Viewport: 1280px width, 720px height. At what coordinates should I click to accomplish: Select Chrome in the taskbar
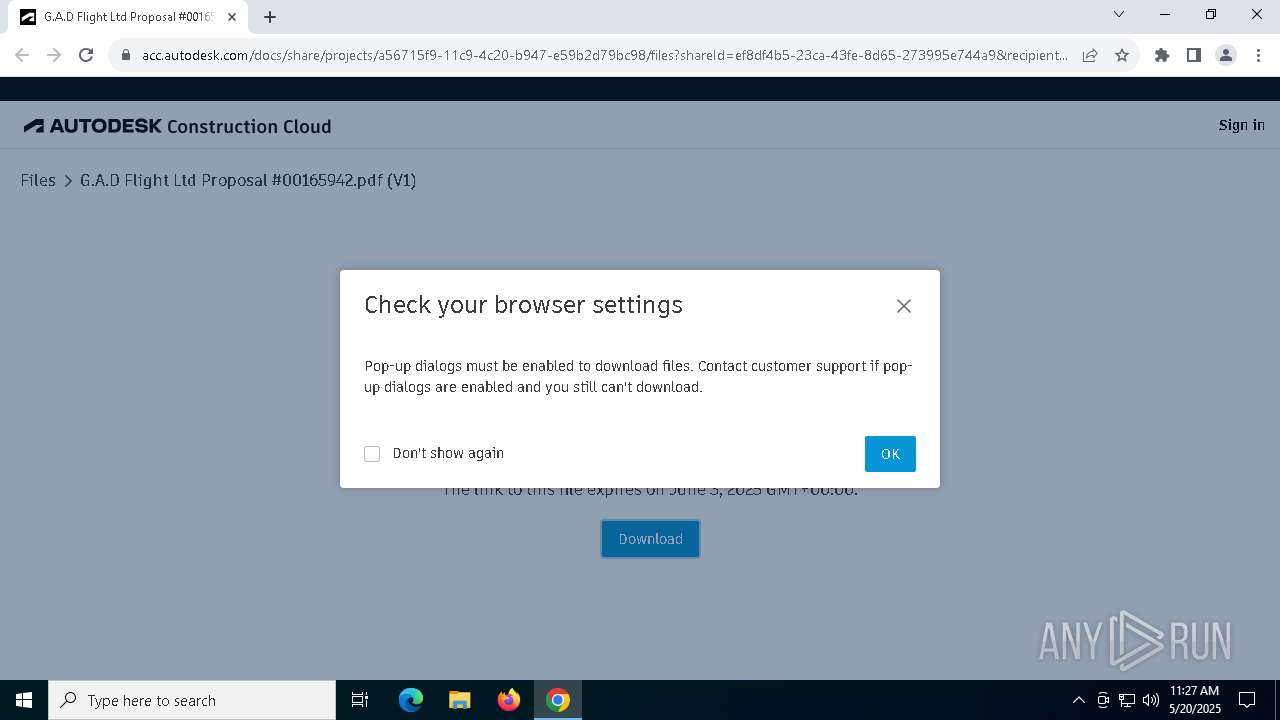coord(558,700)
